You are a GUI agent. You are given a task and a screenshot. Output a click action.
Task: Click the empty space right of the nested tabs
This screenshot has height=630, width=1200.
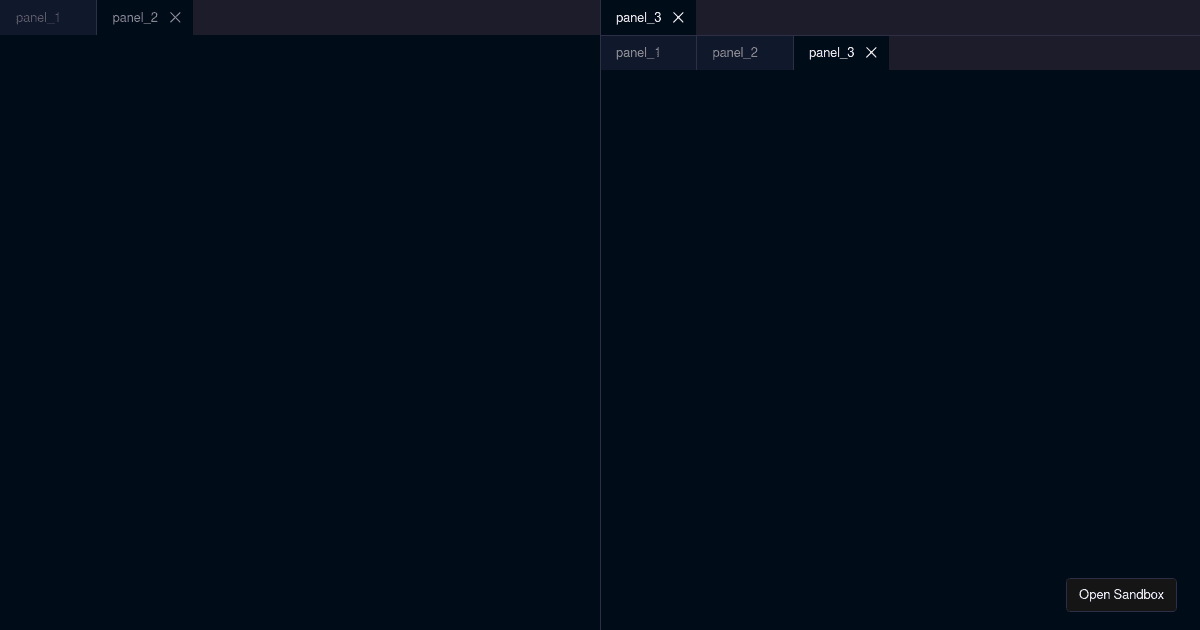(x=1040, y=53)
